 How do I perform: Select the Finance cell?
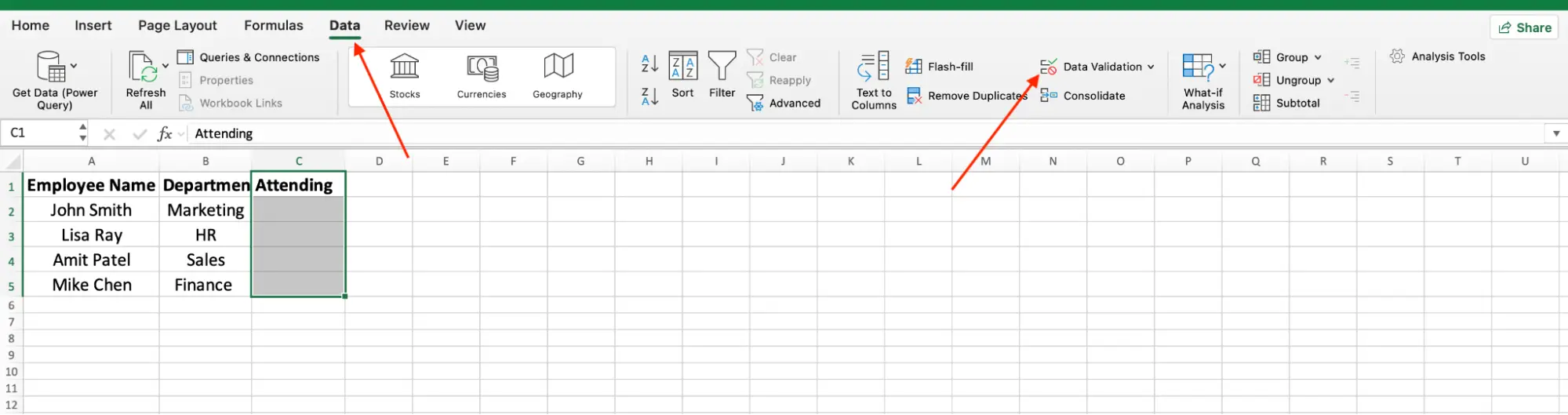(x=206, y=285)
